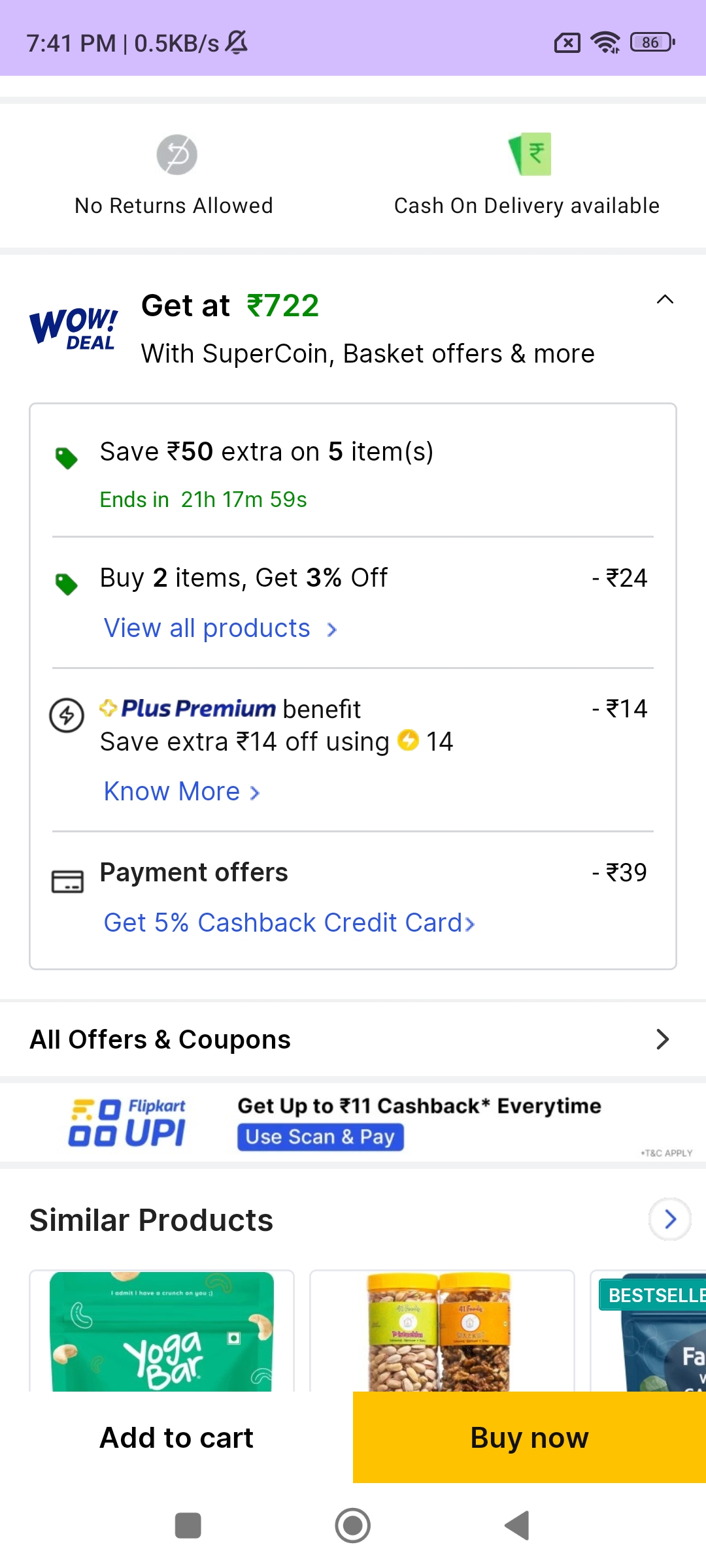Tap the green tag icon beside Save ₹50 offer

67,458
